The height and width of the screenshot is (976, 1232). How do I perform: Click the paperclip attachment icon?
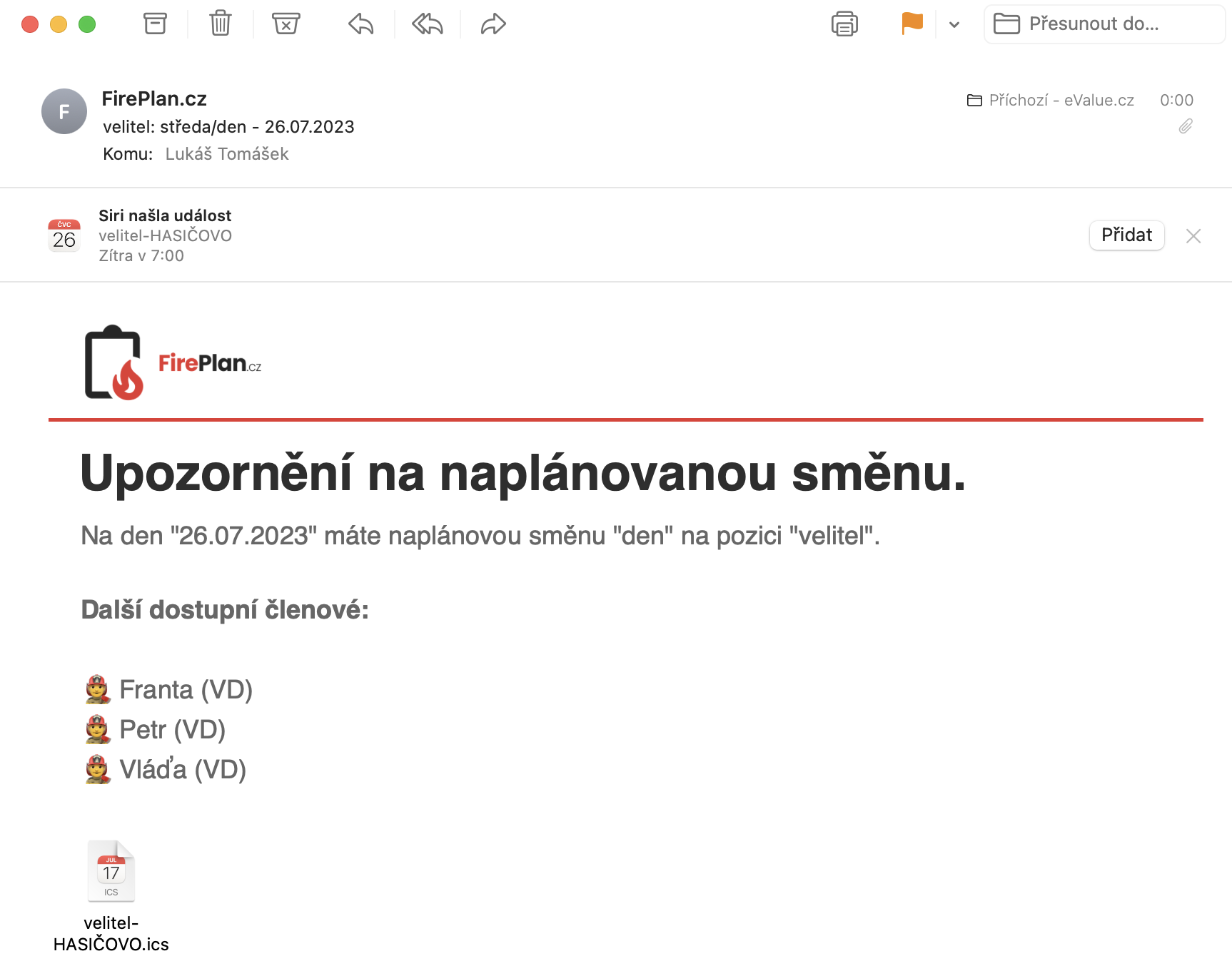click(x=1186, y=126)
